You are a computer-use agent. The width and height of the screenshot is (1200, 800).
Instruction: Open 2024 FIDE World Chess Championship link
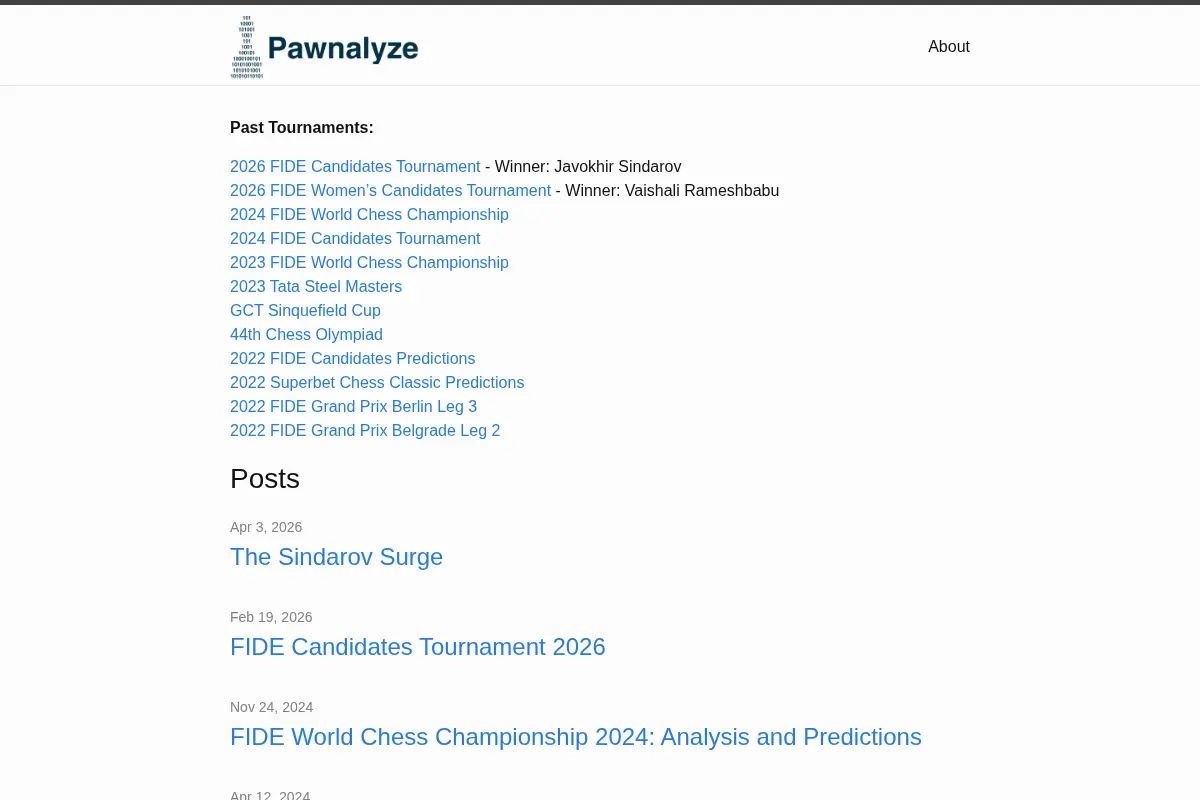(x=369, y=215)
